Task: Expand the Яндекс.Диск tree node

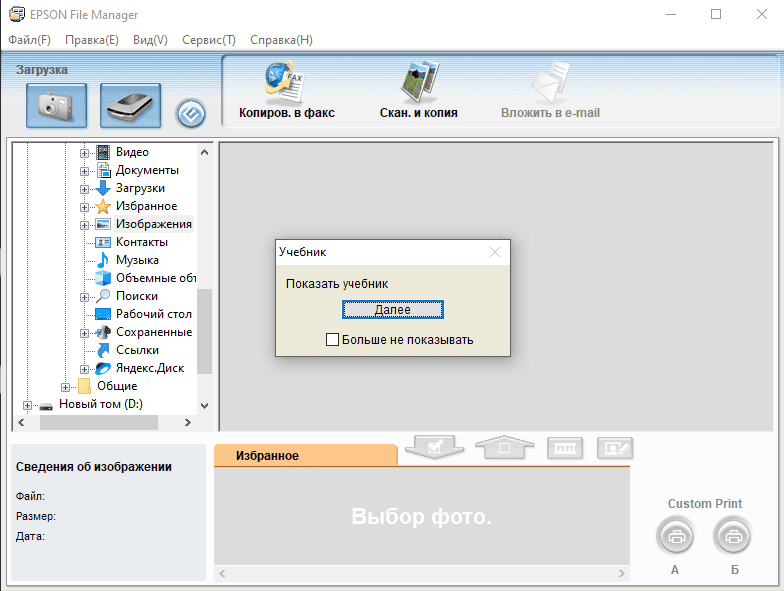Action: click(84, 369)
